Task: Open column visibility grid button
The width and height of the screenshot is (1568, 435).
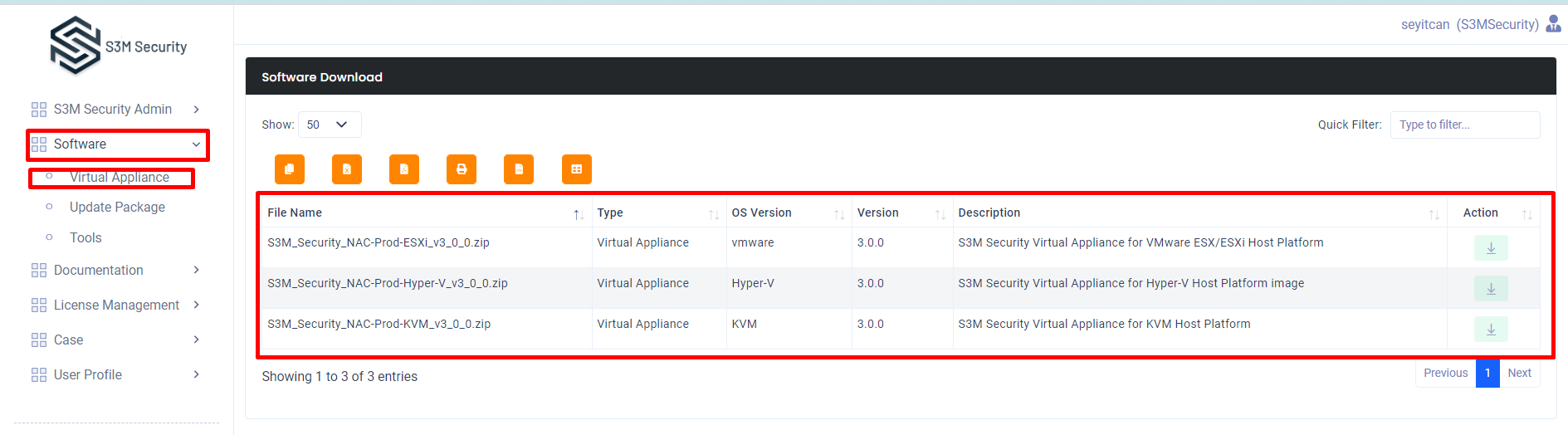Action: [577, 169]
